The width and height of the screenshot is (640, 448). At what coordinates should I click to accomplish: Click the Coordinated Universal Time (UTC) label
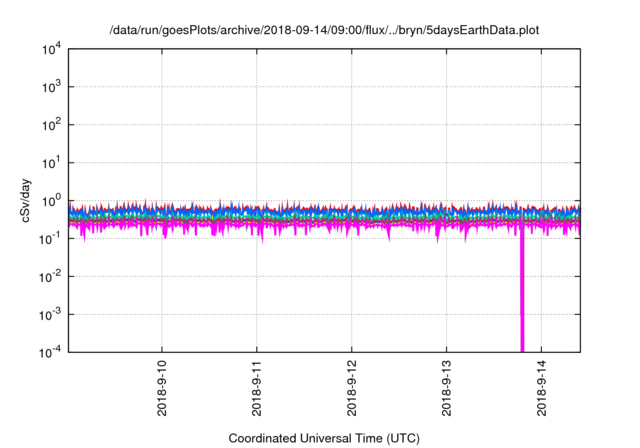coord(324,438)
